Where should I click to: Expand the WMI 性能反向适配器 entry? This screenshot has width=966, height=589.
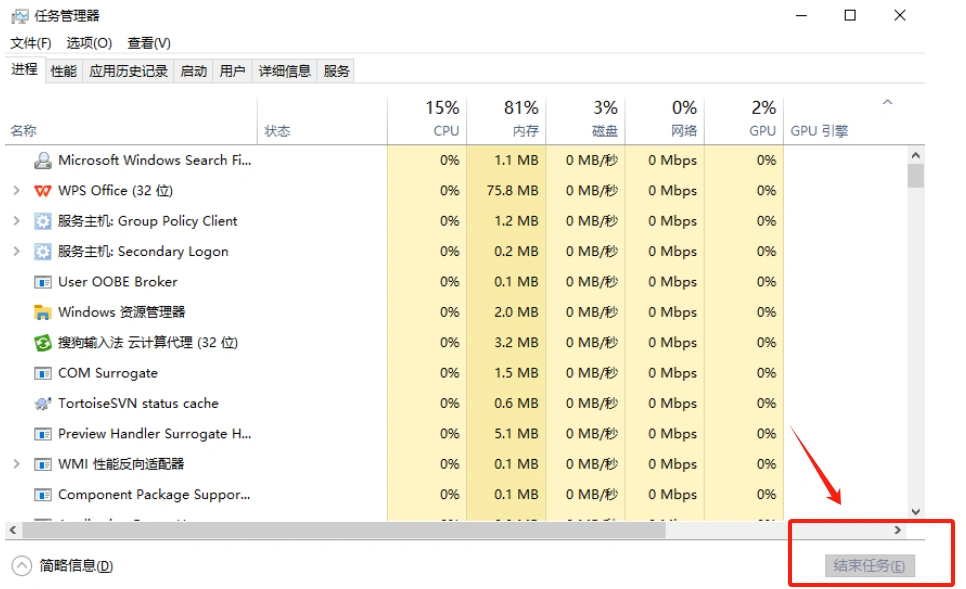[16, 464]
